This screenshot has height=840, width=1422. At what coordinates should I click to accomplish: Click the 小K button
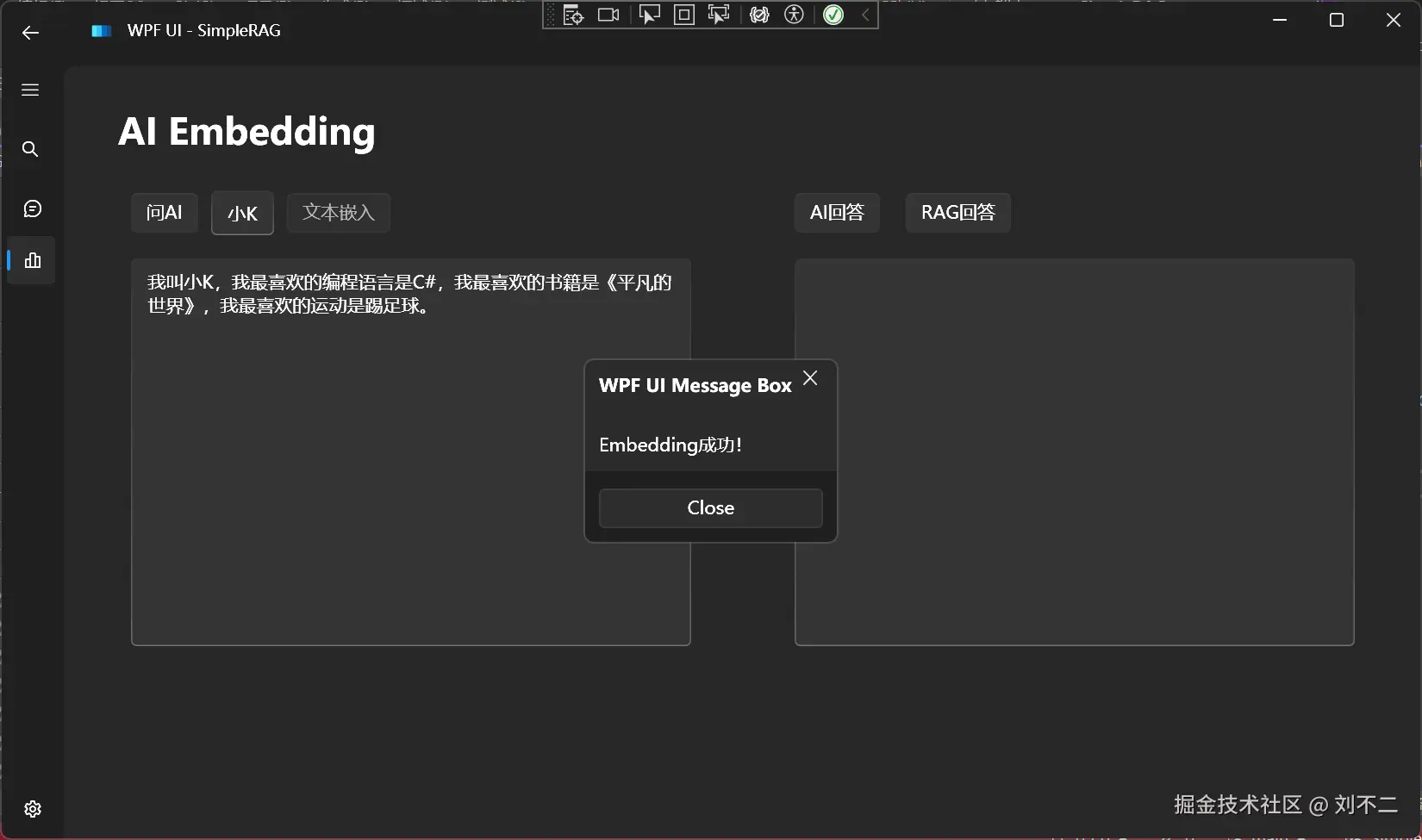coord(243,214)
